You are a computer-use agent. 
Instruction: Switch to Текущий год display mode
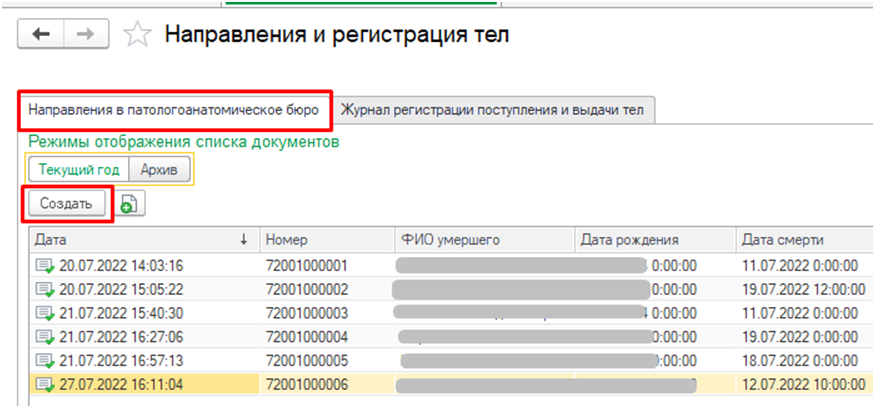pyautogui.click(x=79, y=170)
